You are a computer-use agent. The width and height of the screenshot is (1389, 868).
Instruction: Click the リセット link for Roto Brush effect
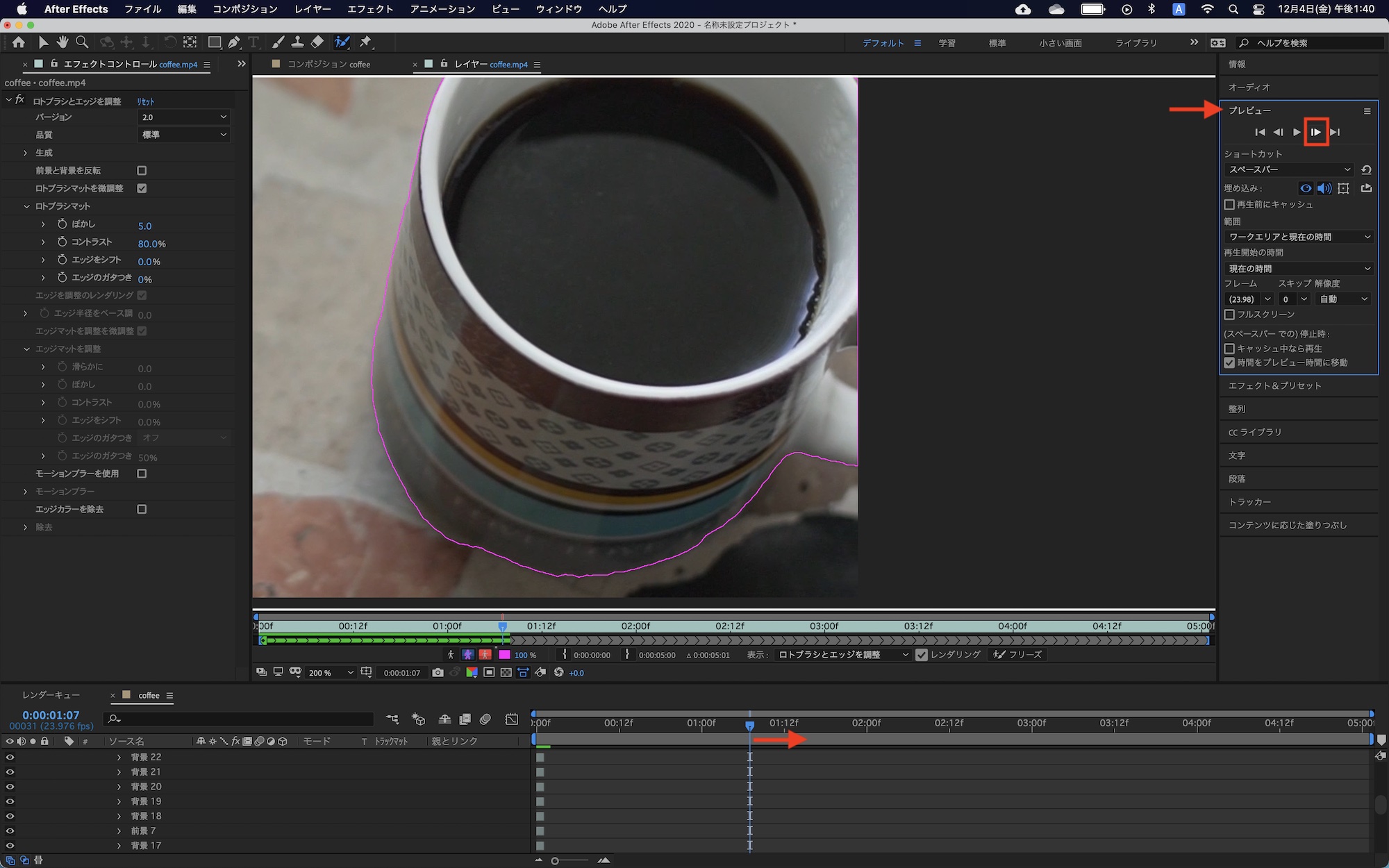click(146, 101)
